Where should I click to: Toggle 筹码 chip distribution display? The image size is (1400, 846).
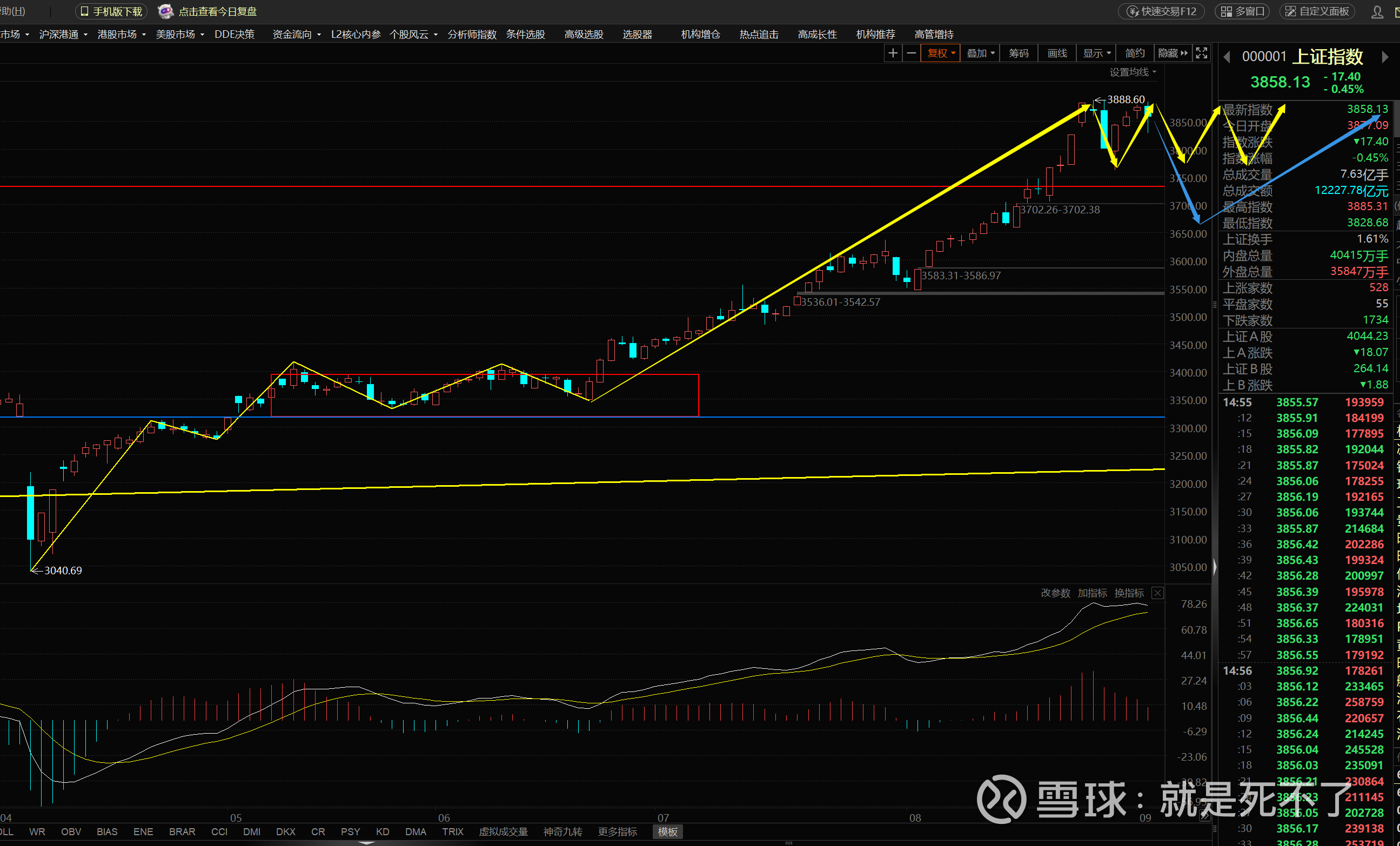(x=1018, y=53)
